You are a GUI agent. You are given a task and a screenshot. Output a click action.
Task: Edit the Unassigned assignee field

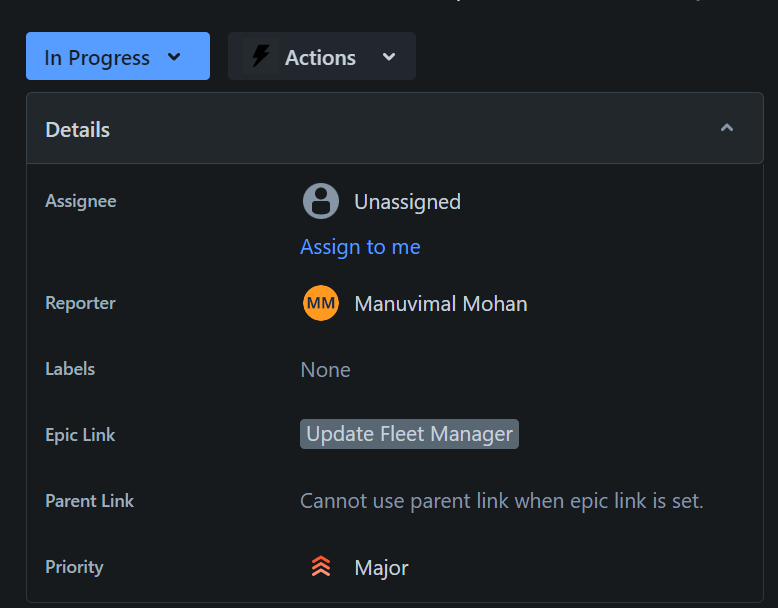pos(407,201)
